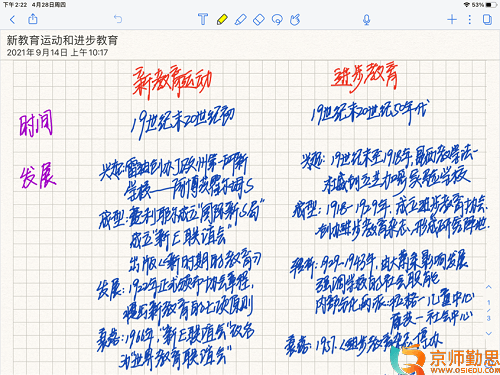This screenshot has height=375, width=500.
Task: Tap the battery indicator in status bar
Action: (491, 5)
